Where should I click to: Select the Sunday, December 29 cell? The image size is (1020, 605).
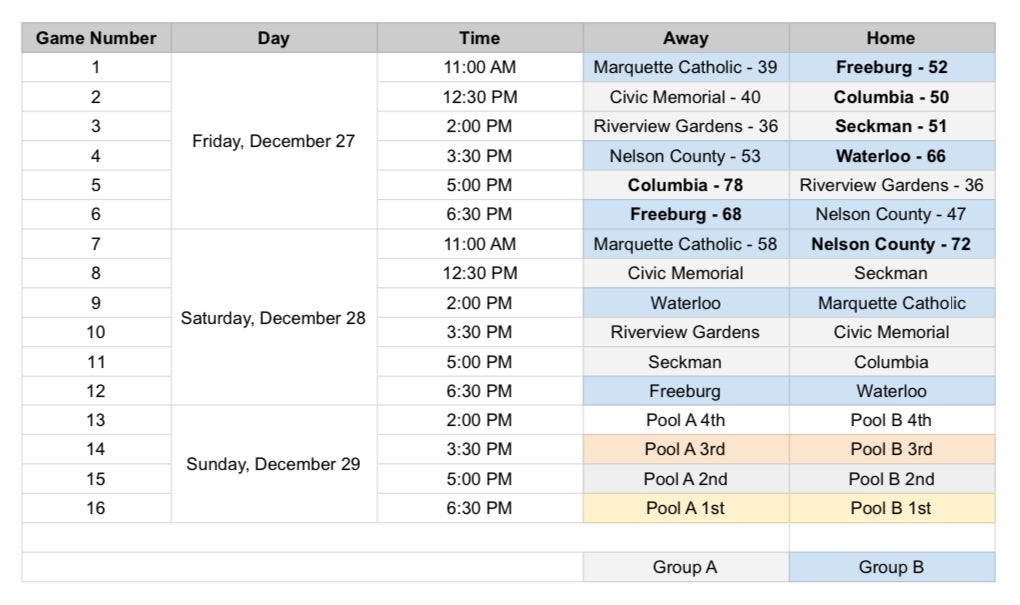(x=273, y=464)
